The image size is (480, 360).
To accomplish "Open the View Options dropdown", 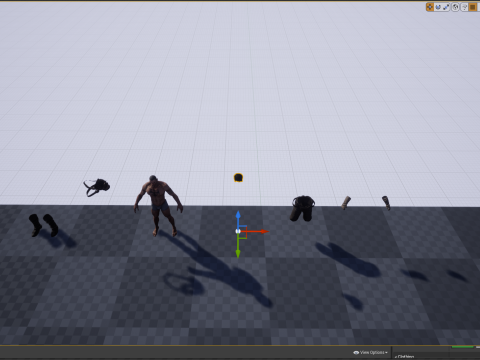I will [371, 352].
